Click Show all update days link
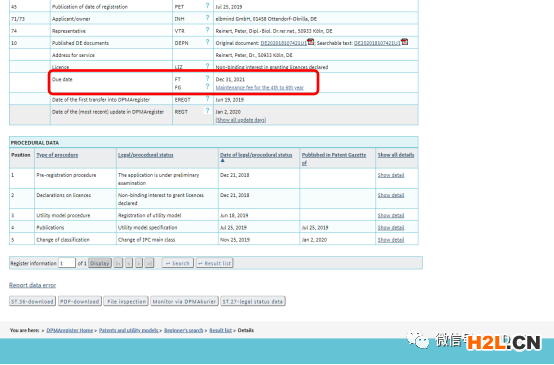Screen dimensions: 554x365 (241, 120)
